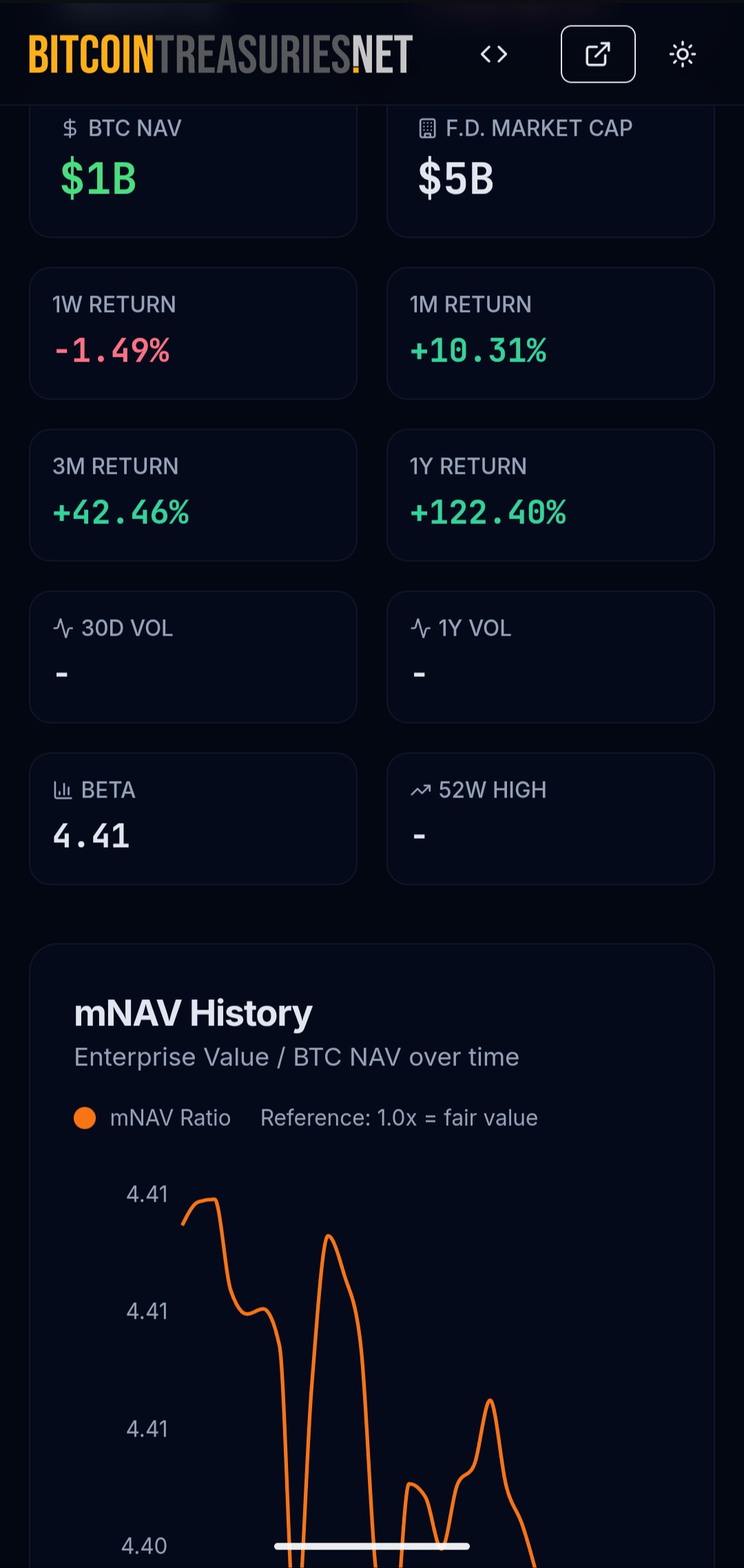This screenshot has height=1568, width=744.
Task: Select the 1M RETURN card
Action: click(550, 333)
